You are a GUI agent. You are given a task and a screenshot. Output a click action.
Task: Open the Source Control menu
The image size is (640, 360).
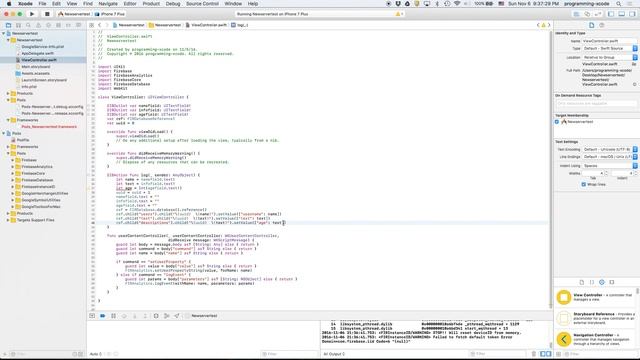(202, 4)
